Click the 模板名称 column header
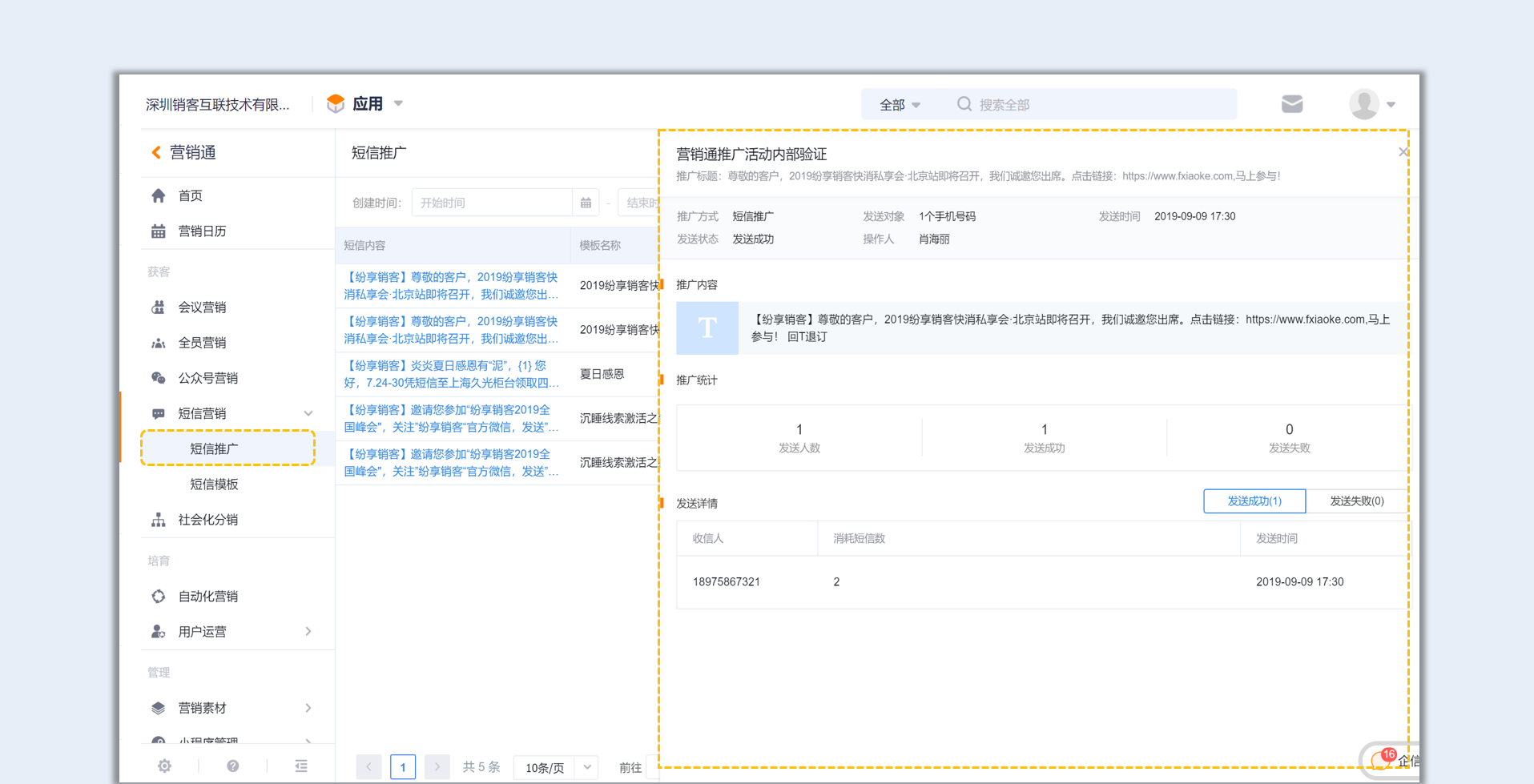The width and height of the screenshot is (1534, 784). tap(600, 246)
